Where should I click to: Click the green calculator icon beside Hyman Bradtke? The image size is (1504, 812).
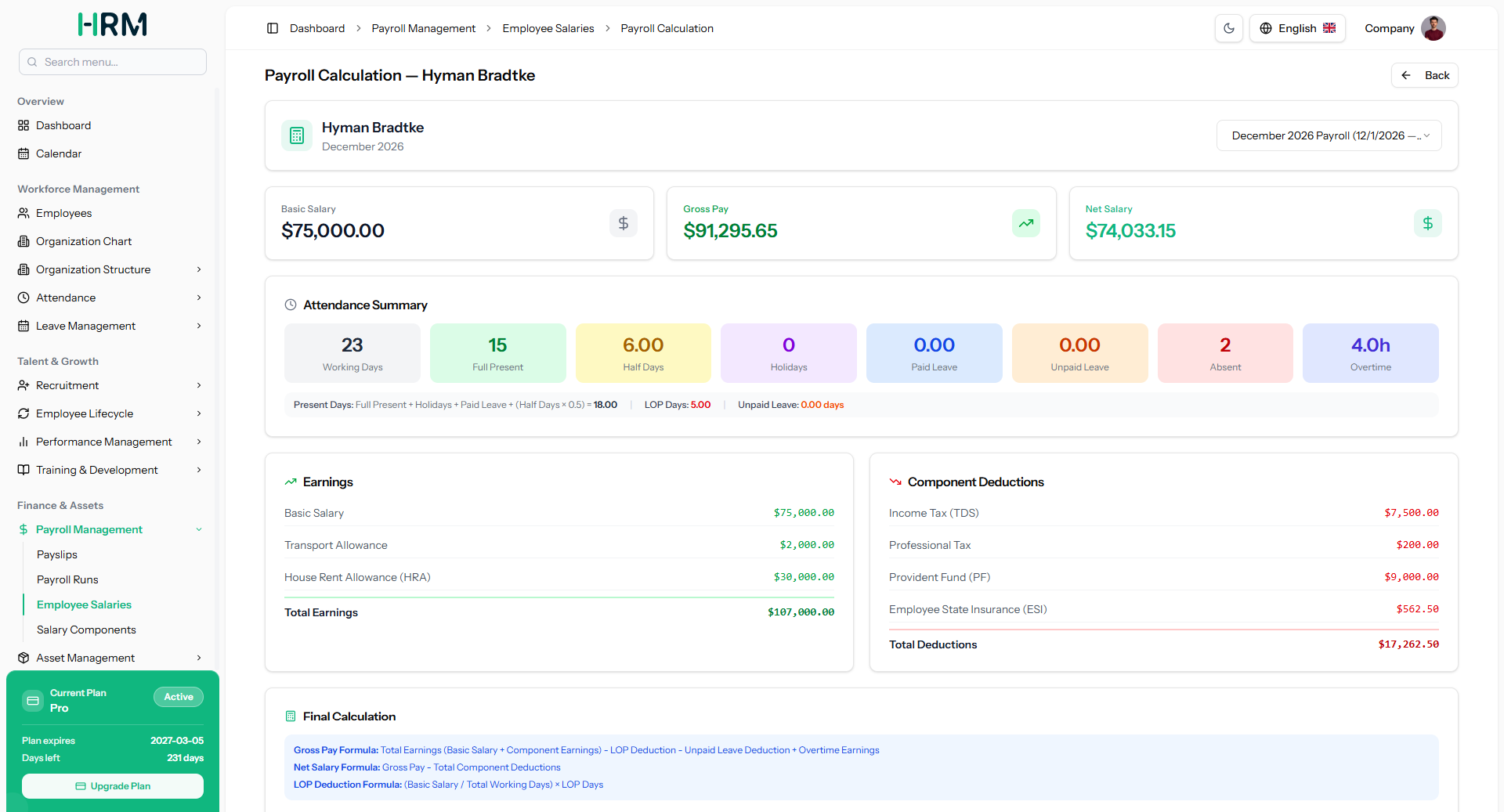pos(297,135)
